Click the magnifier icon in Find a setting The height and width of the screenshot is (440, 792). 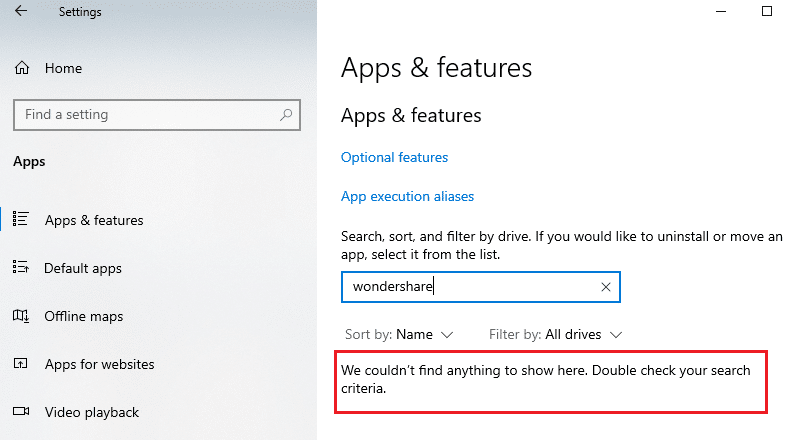pyautogui.click(x=286, y=115)
